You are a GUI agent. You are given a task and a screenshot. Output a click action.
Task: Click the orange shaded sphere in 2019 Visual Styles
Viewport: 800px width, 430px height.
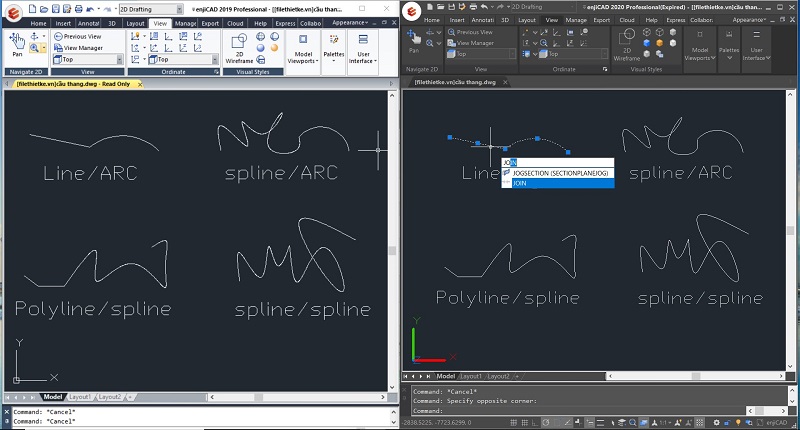(x=274, y=47)
